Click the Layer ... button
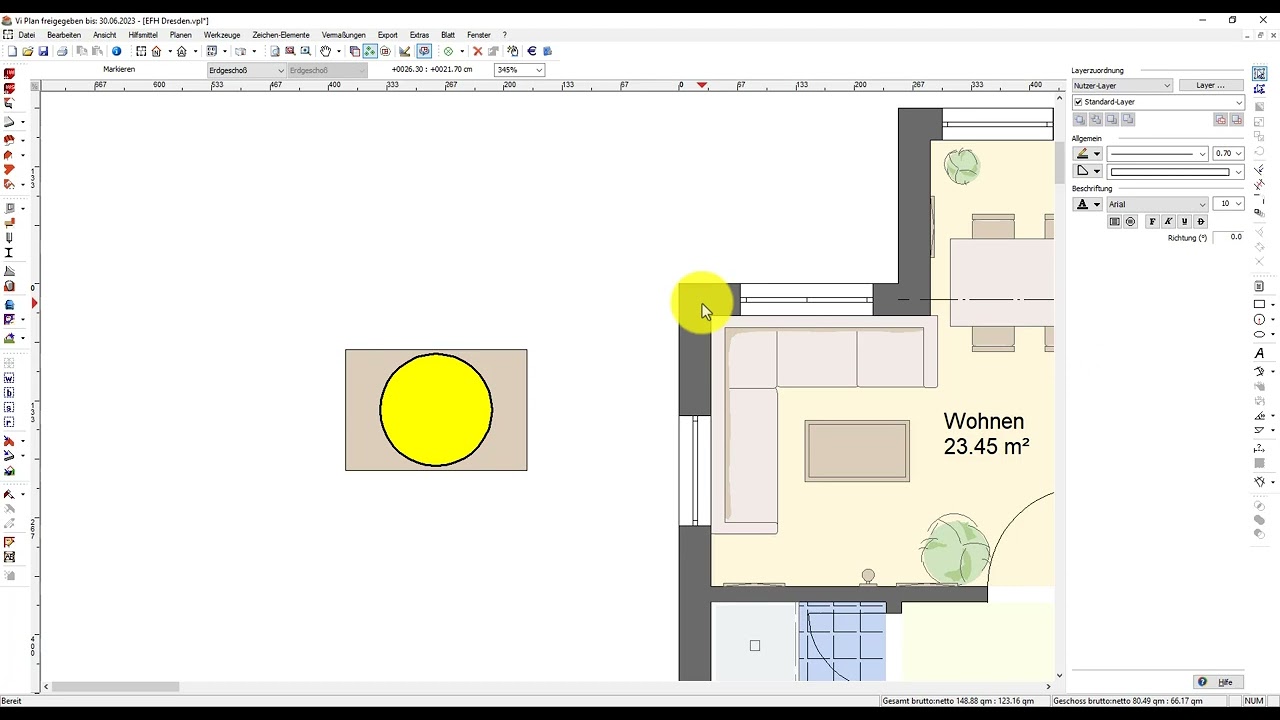Image resolution: width=1280 pixels, height=720 pixels. click(1211, 85)
